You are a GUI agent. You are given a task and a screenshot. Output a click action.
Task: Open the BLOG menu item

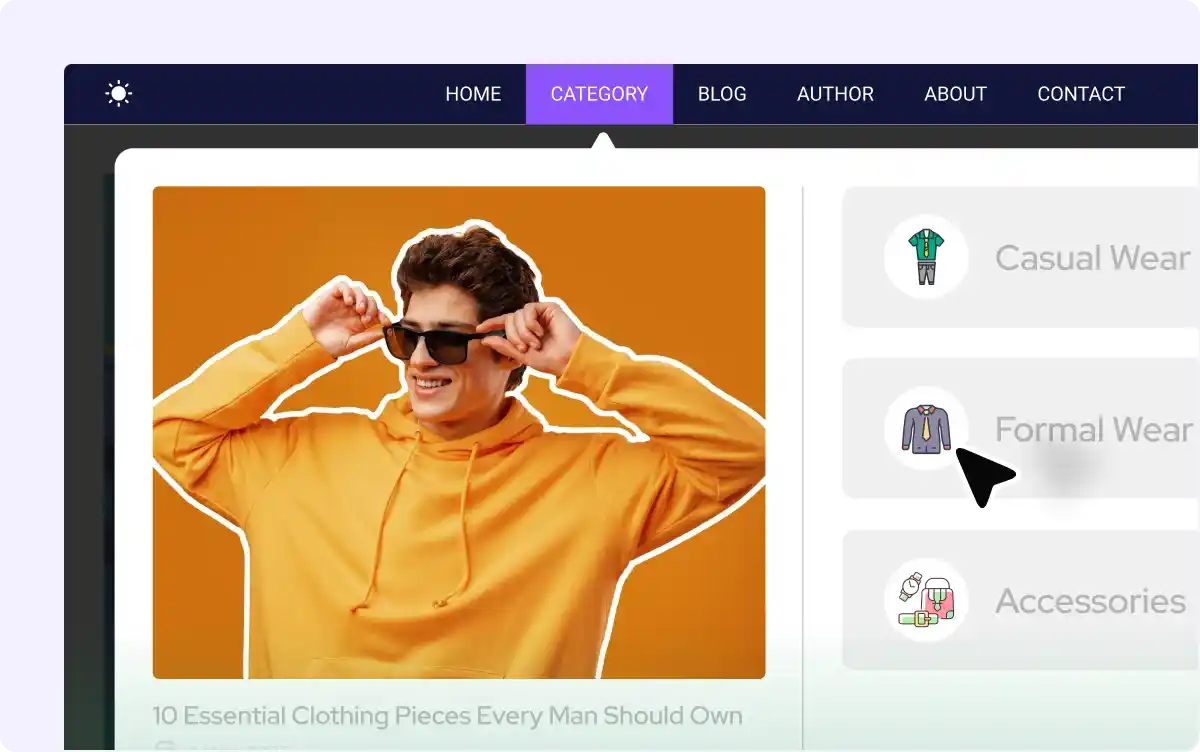coord(722,93)
